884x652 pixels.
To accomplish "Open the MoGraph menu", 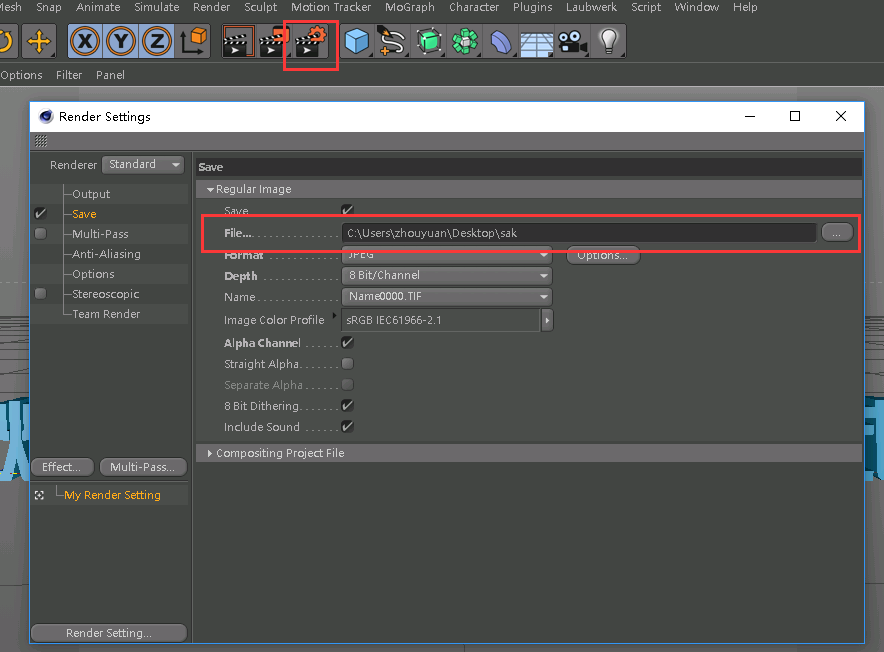I will (x=408, y=7).
